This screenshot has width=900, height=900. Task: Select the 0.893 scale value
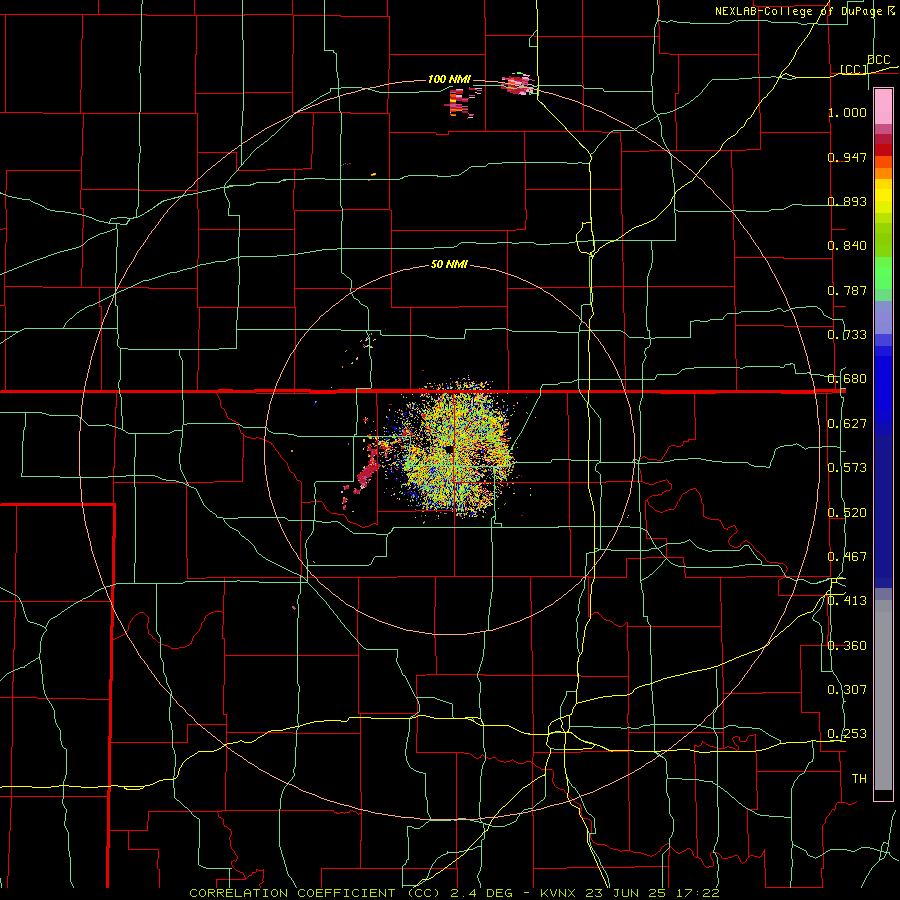[847, 201]
